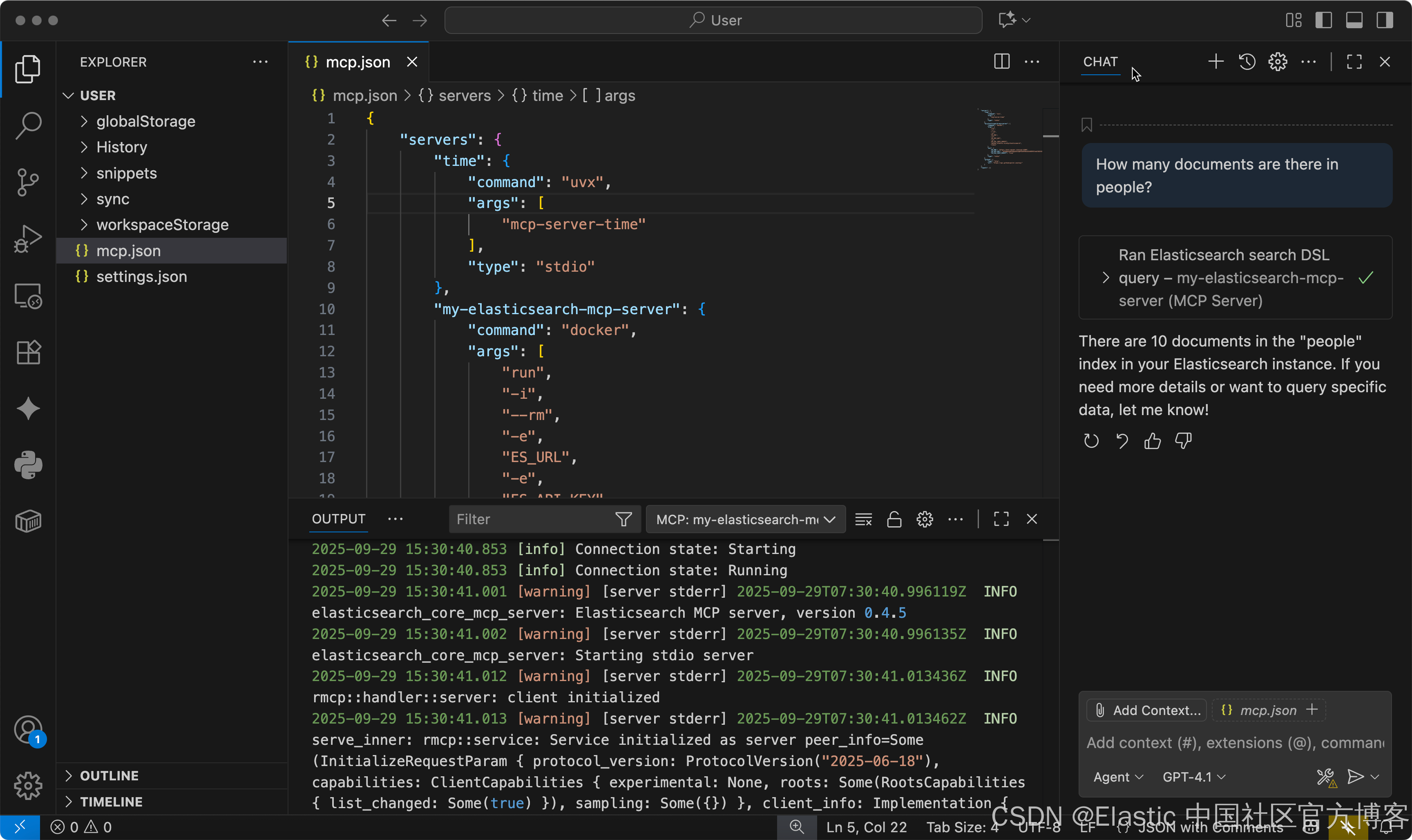
Task: Split the mcp.json editor right
Action: point(1002,62)
